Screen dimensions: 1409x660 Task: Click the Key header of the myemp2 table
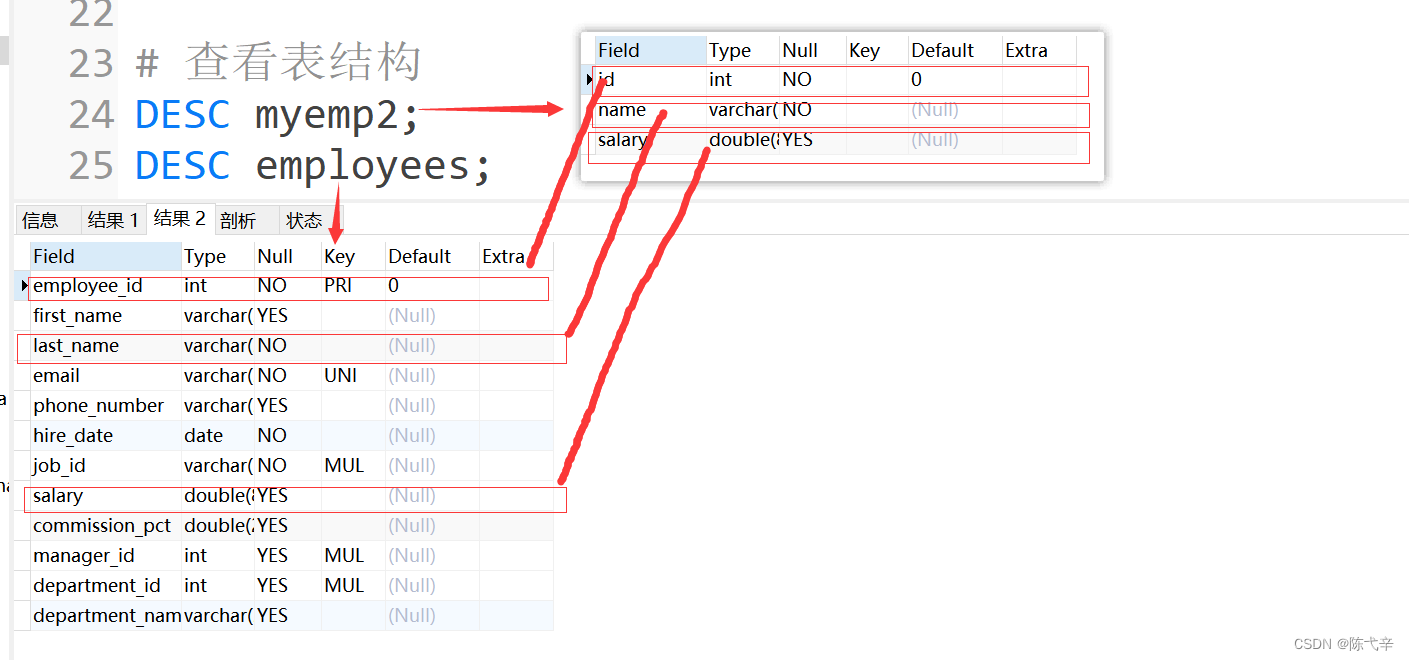(877, 50)
